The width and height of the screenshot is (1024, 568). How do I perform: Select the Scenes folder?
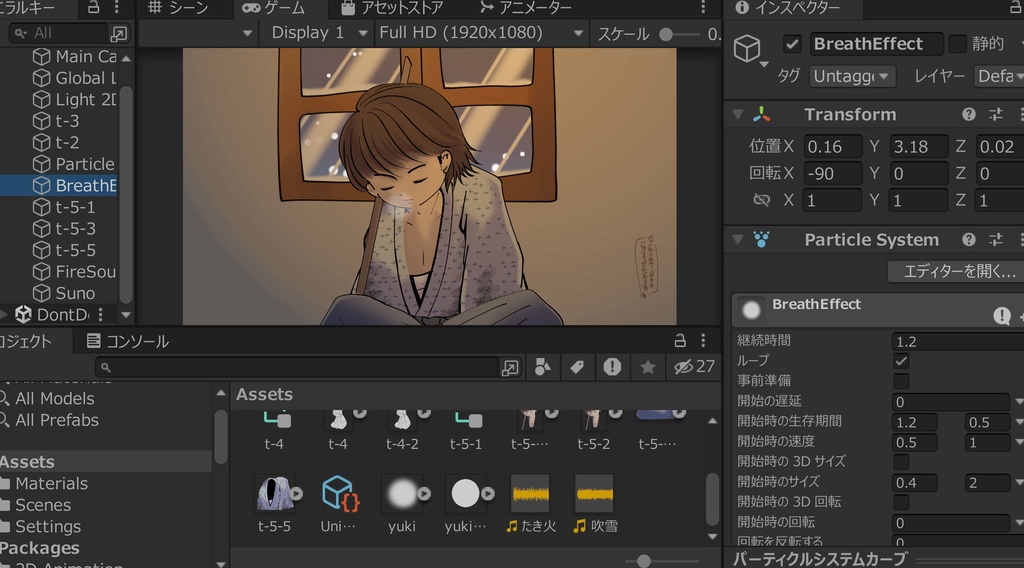[x=36, y=505]
